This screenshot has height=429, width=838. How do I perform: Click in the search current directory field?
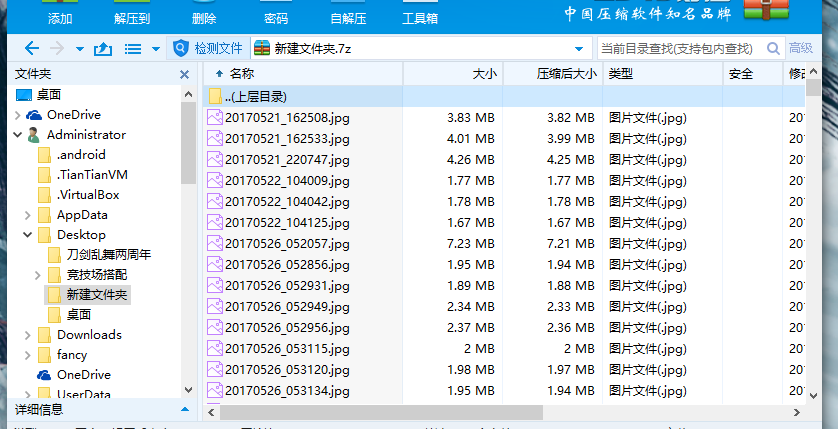click(x=680, y=48)
